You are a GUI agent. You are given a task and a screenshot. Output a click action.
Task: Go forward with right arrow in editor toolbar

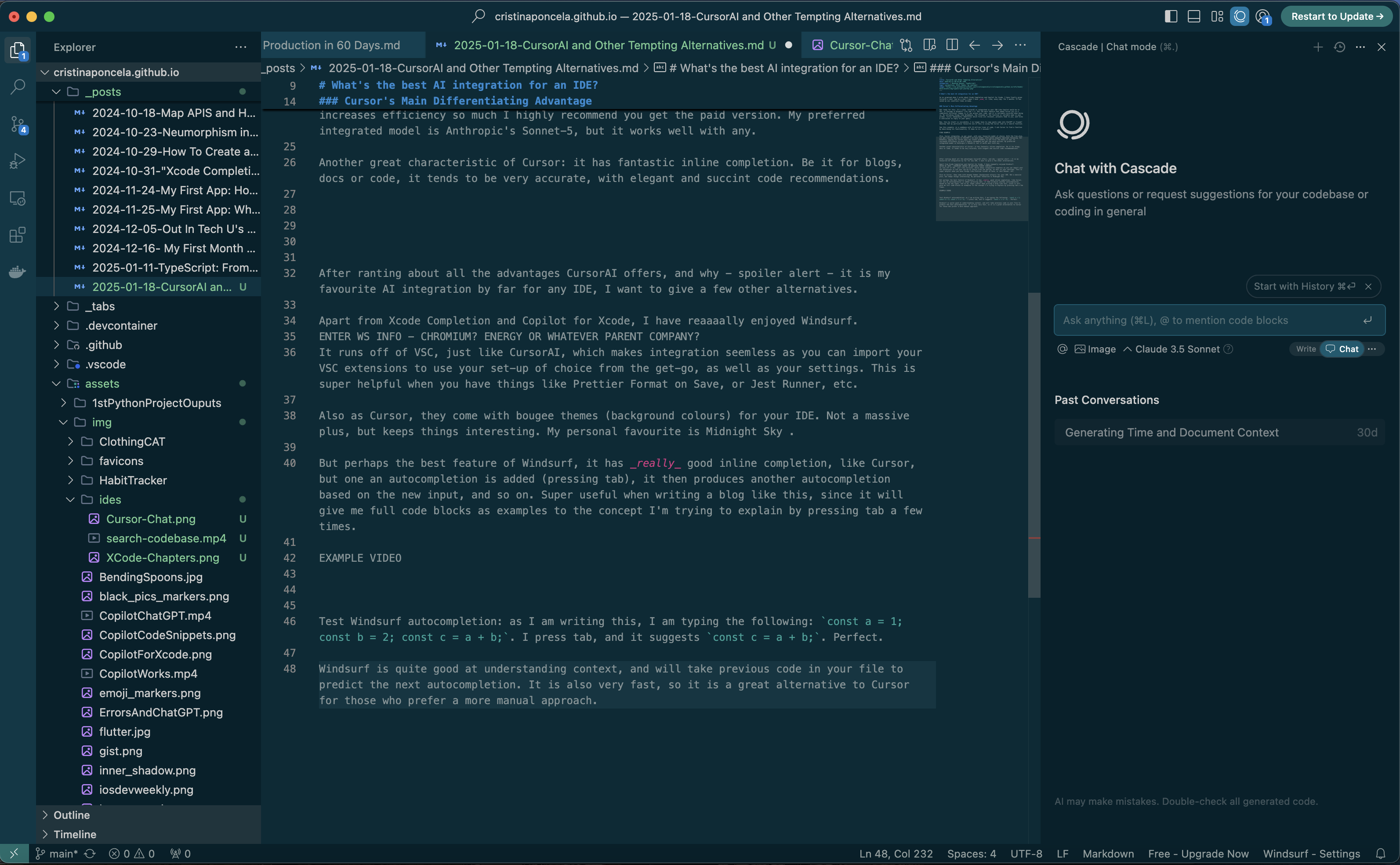coord(997,45)
